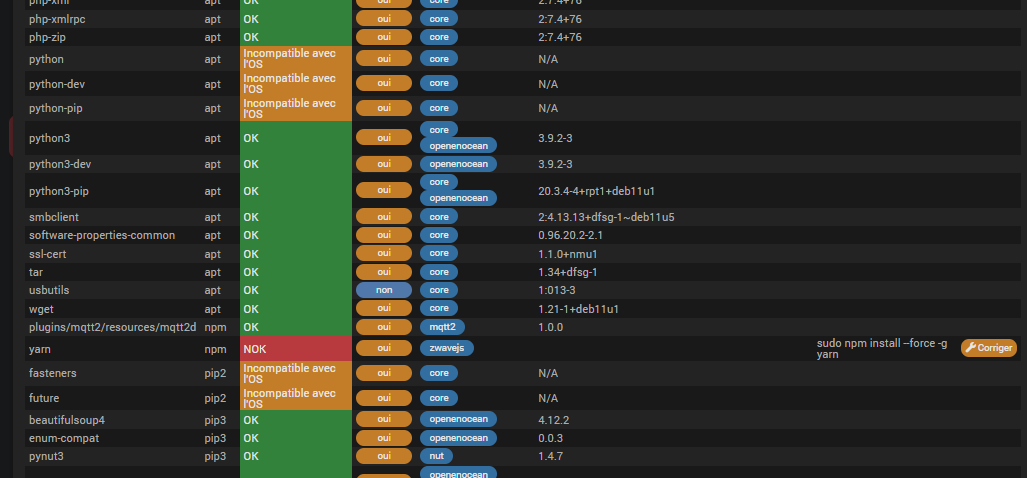This screenshot has width=1027, height=478.
Task: Click the Corriger button for yarn
Action: [x=988, y=348]
